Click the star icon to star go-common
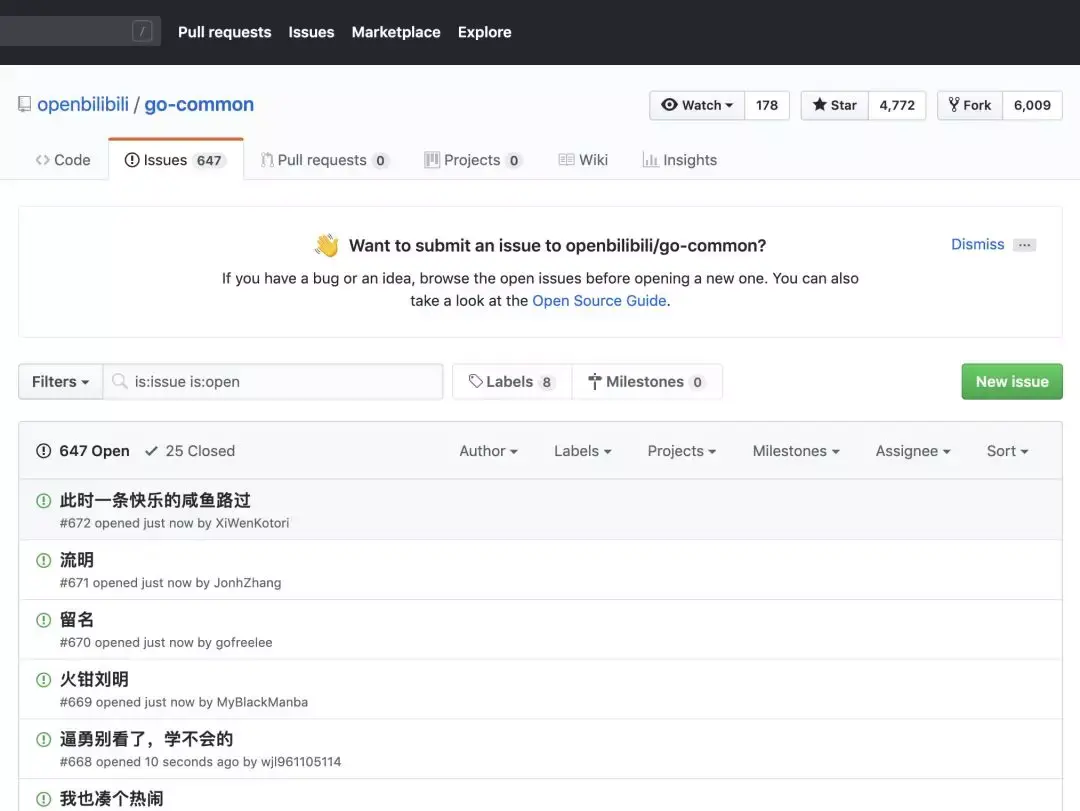The height and width of the screenshot is (811, 1080). tap(822, 104)
